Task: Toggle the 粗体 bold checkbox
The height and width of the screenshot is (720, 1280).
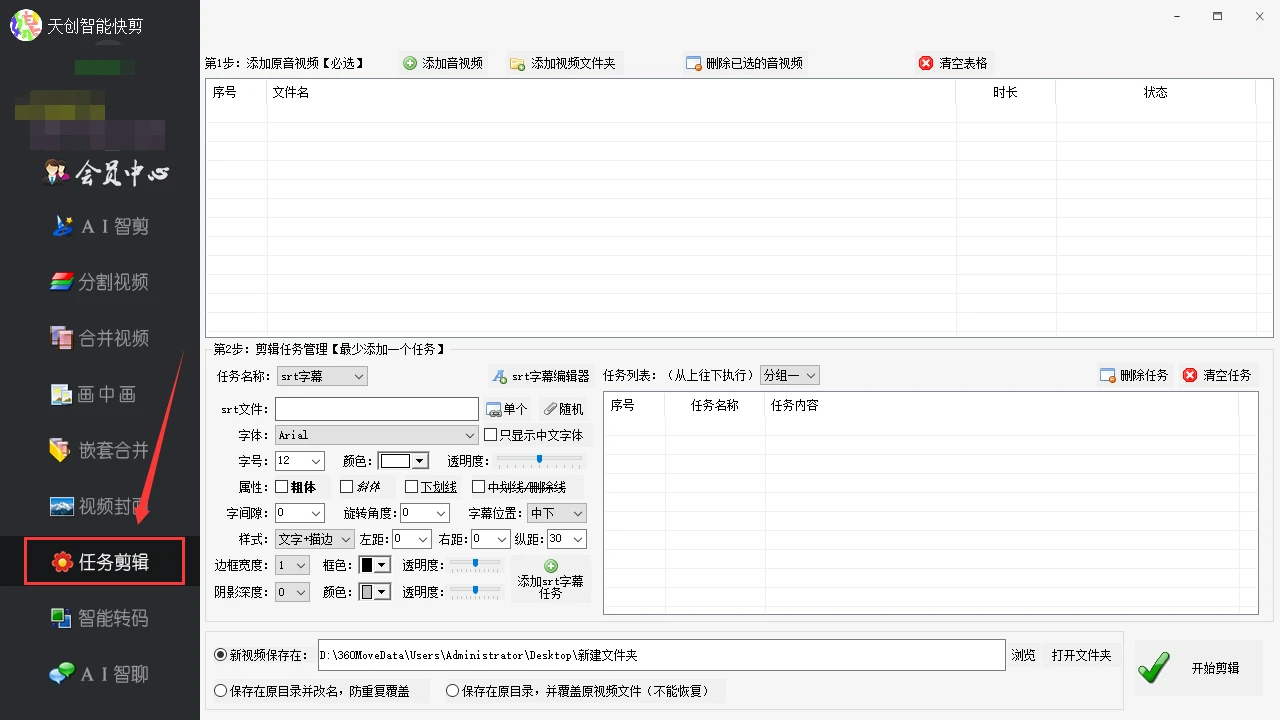Action: click(281, 487)
